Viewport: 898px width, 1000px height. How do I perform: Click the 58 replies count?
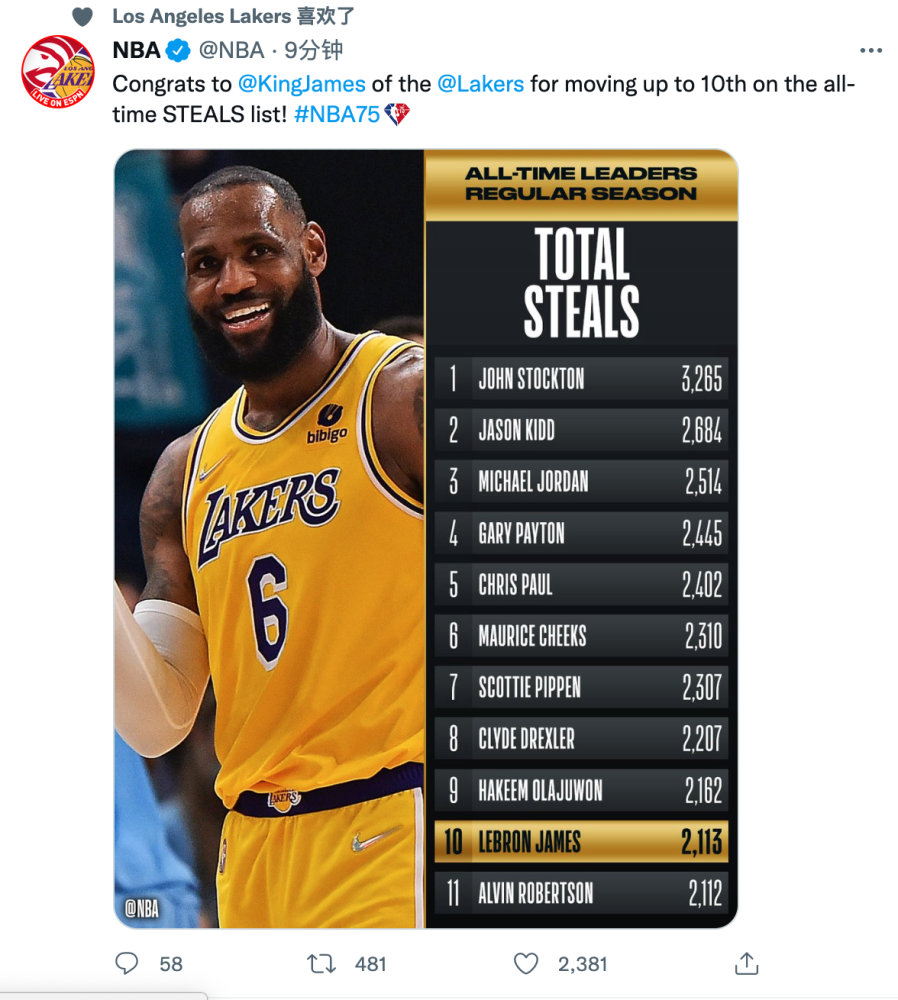point(171,963)
